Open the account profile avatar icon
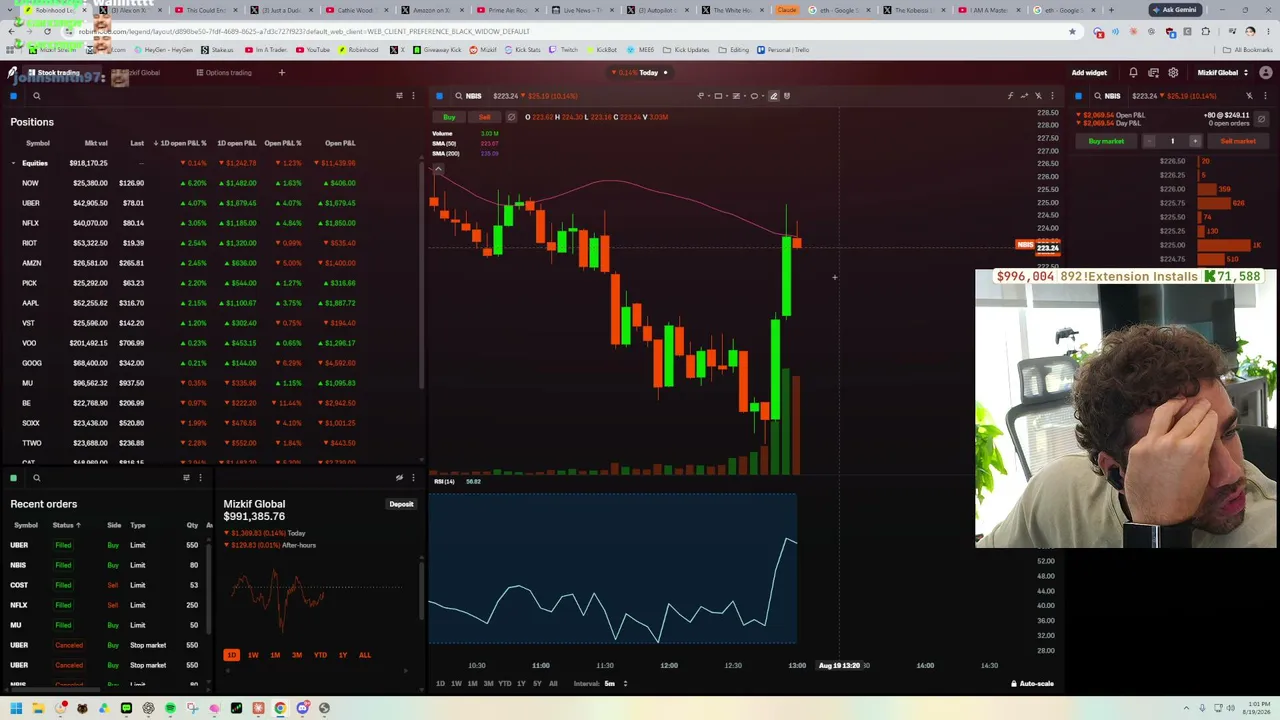The image size is (1280, 720). [1266, 73]
